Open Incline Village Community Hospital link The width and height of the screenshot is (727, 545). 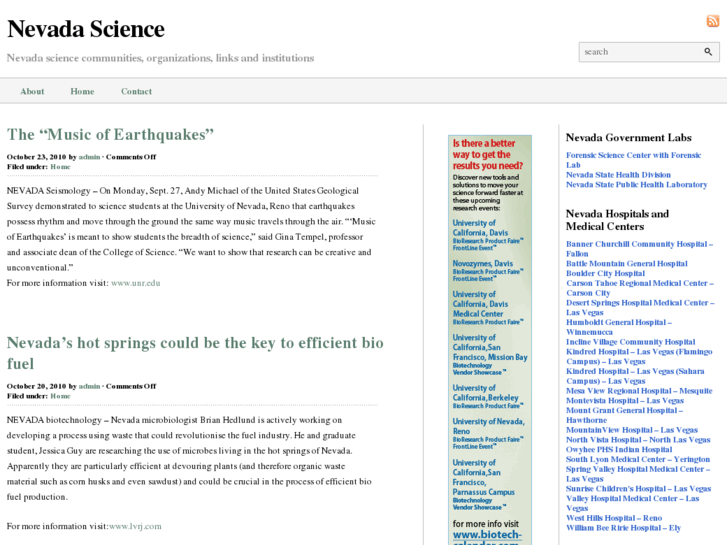[x=631, y=342]
